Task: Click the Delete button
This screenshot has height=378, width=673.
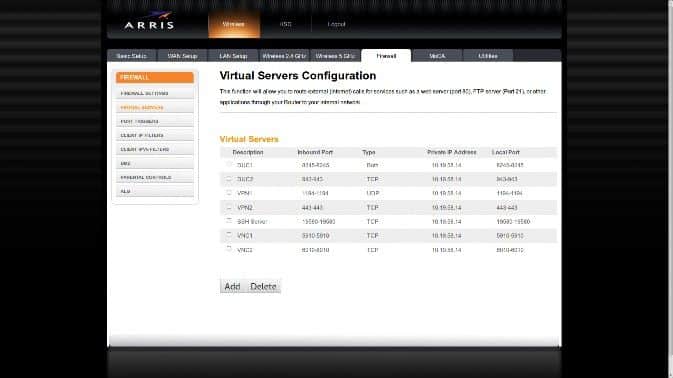Action: pos(263,286)
